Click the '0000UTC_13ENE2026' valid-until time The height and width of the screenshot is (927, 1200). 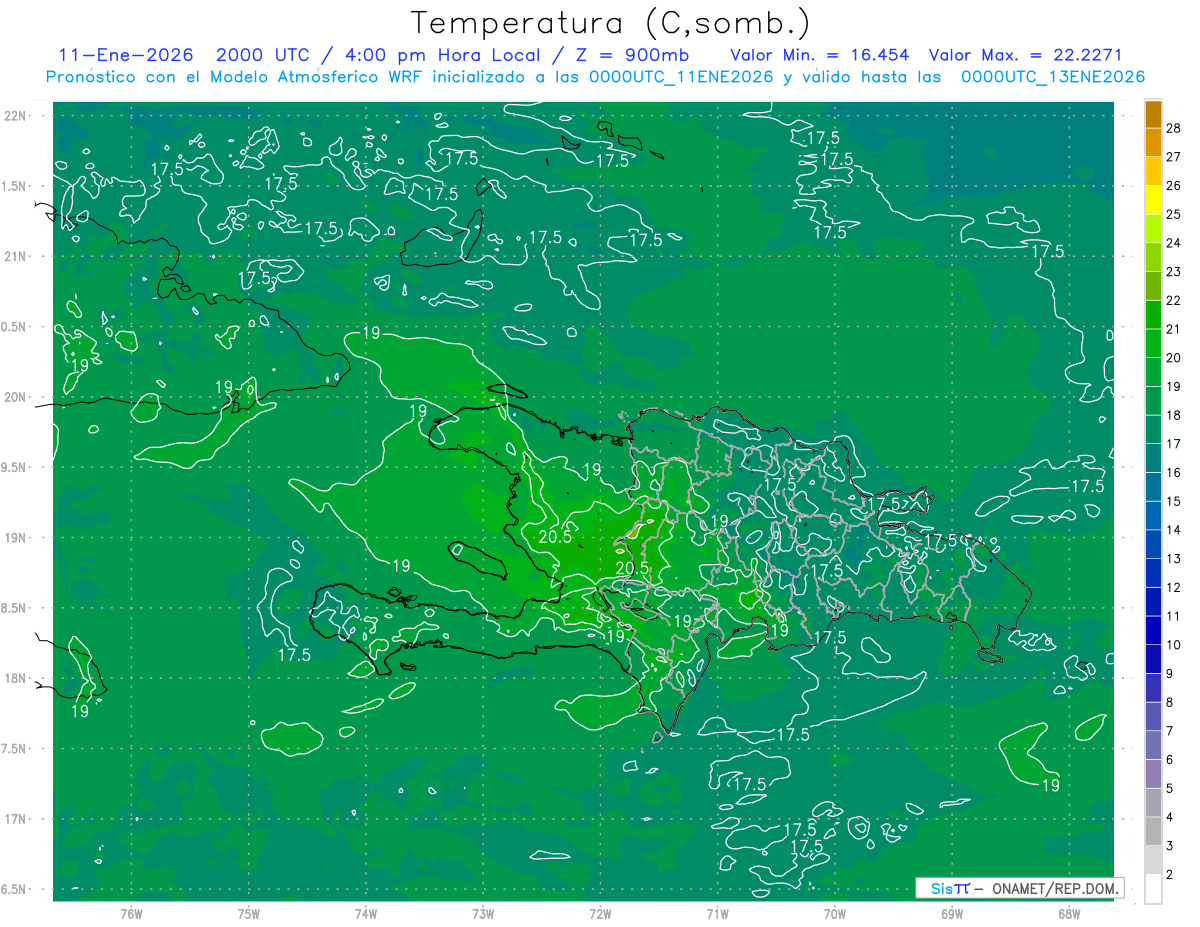tap(1053, 77)
